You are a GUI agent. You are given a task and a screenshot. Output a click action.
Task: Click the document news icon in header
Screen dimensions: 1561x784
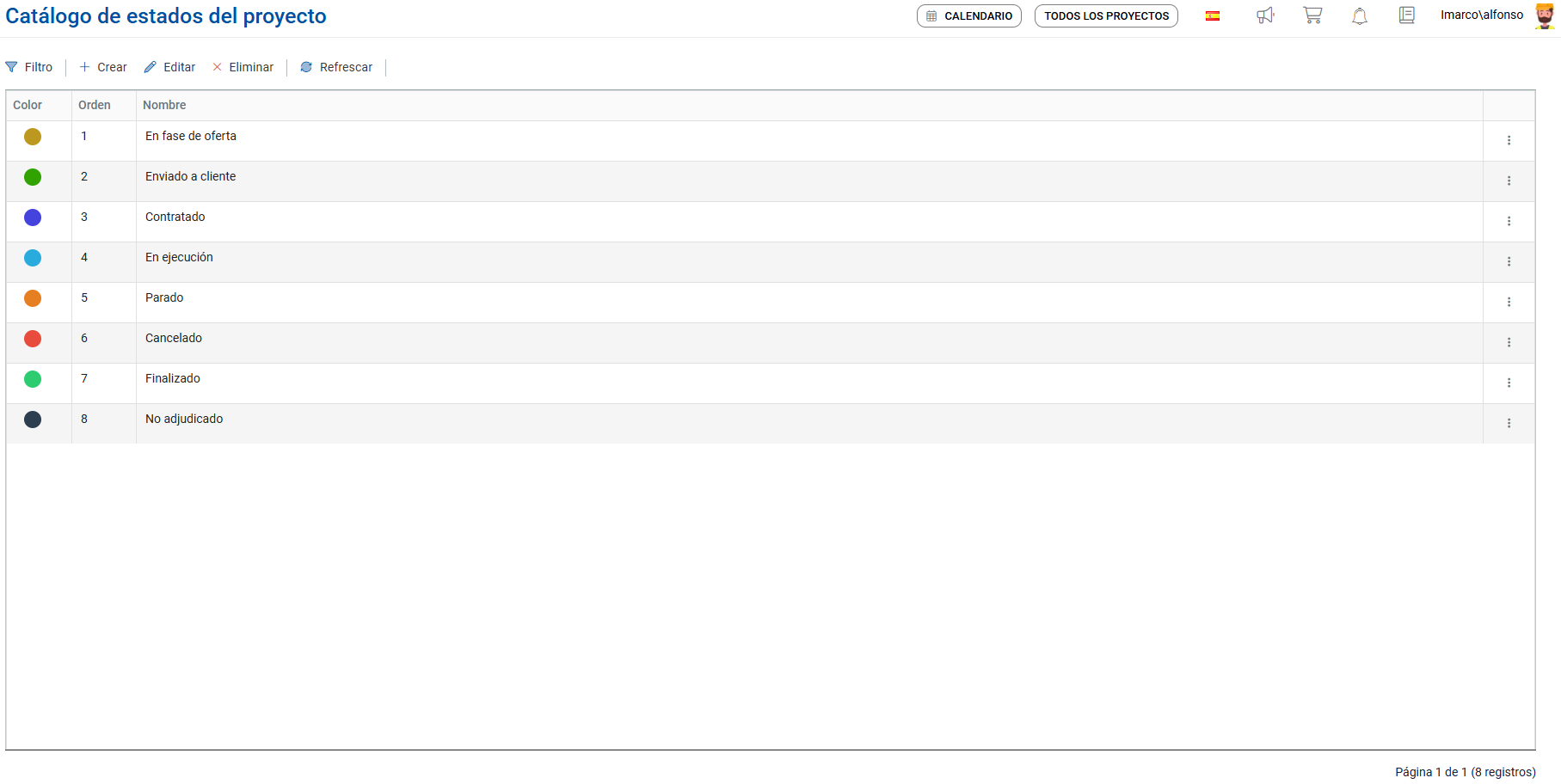click(1407, 15)
